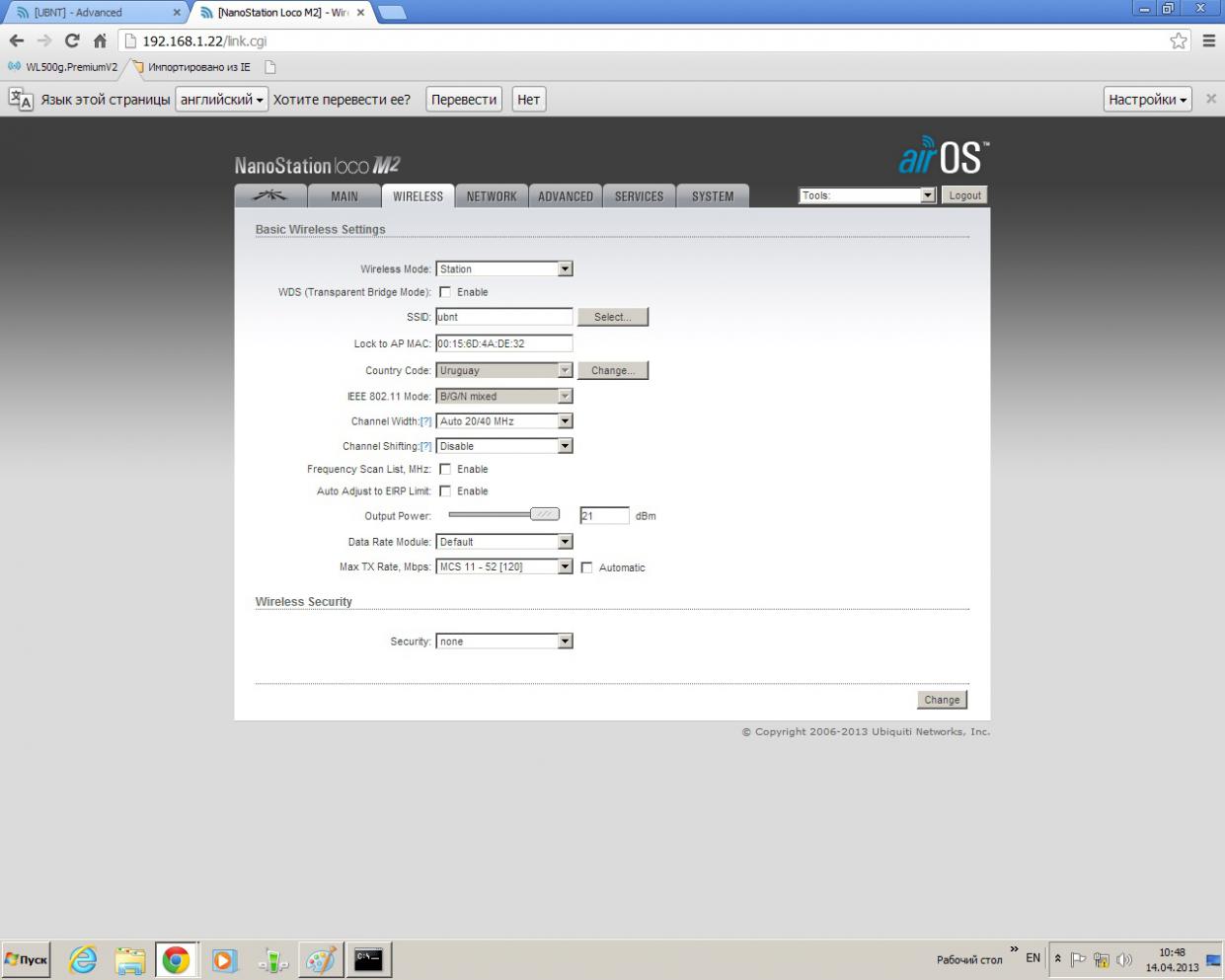Go to the SYSTEM tab
Viewport: 1225px width, 980px height.
click(713, 195)
